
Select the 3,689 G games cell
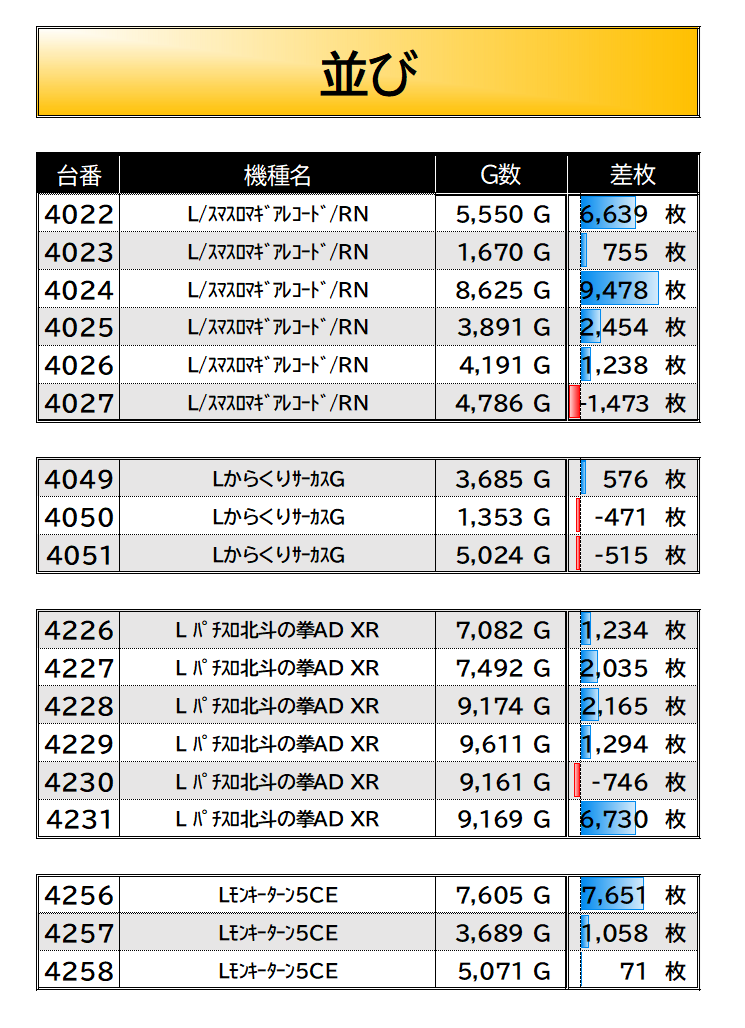click(x=501, y=933)
